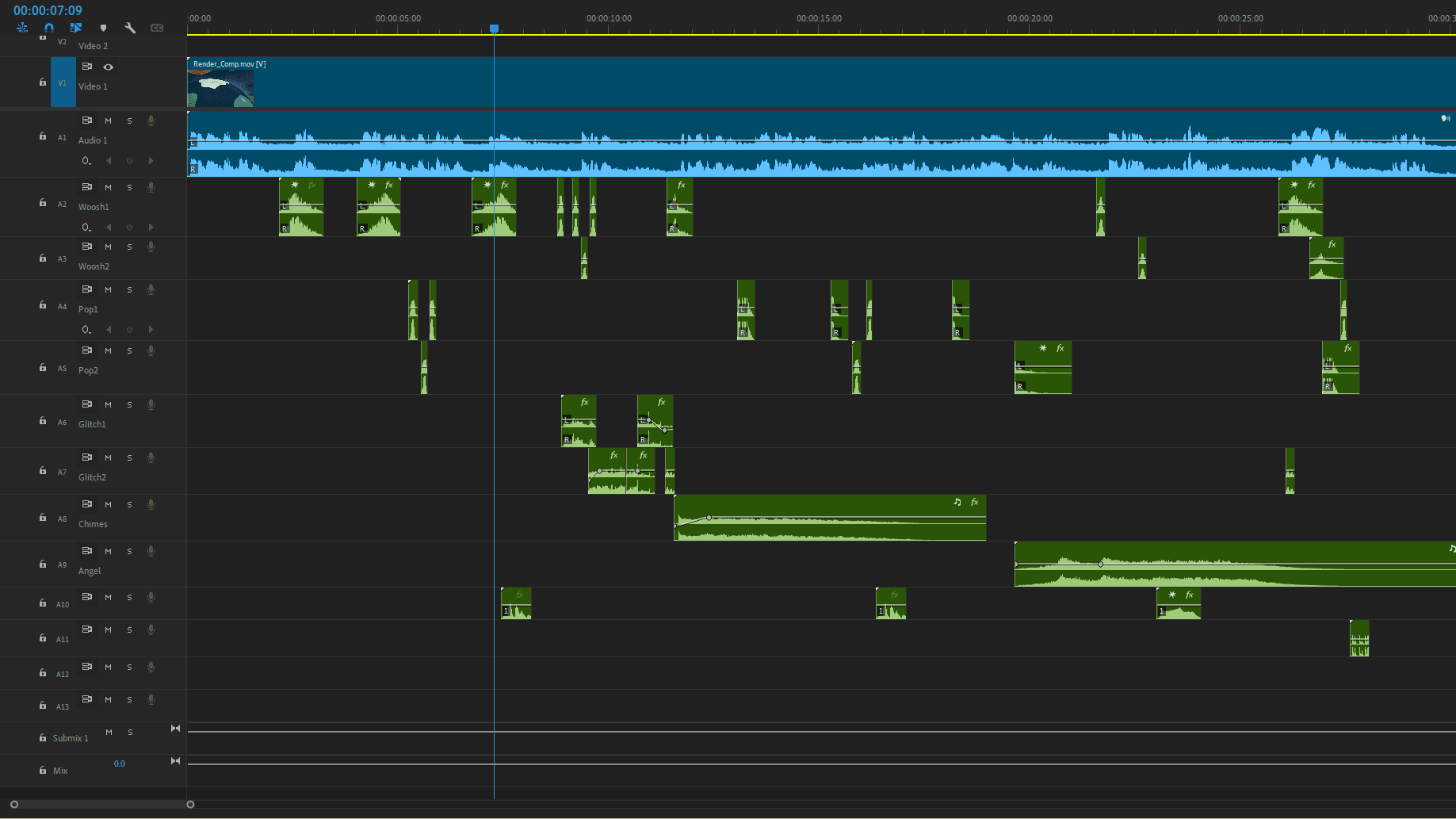Viewport: 1456px width, 819px height.
Task: Go to next keyframe on Audio 1
Action: coord(151,161)
